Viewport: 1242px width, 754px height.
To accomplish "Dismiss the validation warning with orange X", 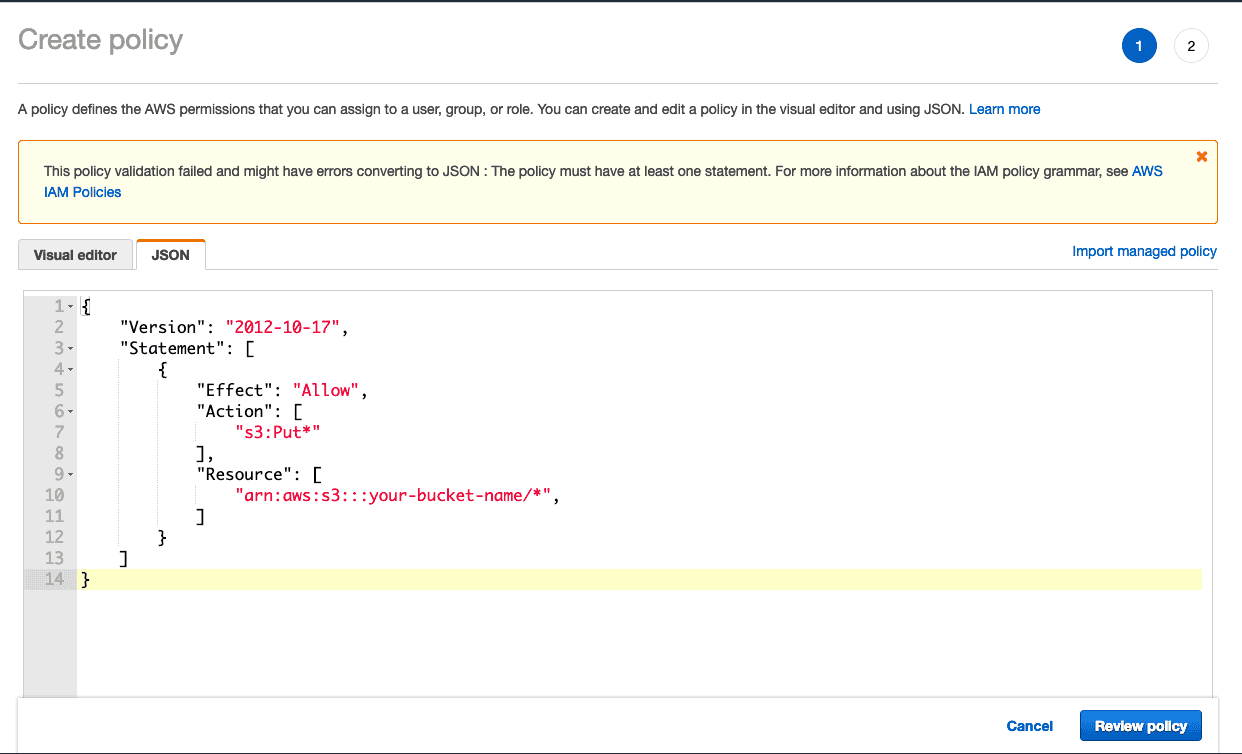I will tap(1201, 157).
